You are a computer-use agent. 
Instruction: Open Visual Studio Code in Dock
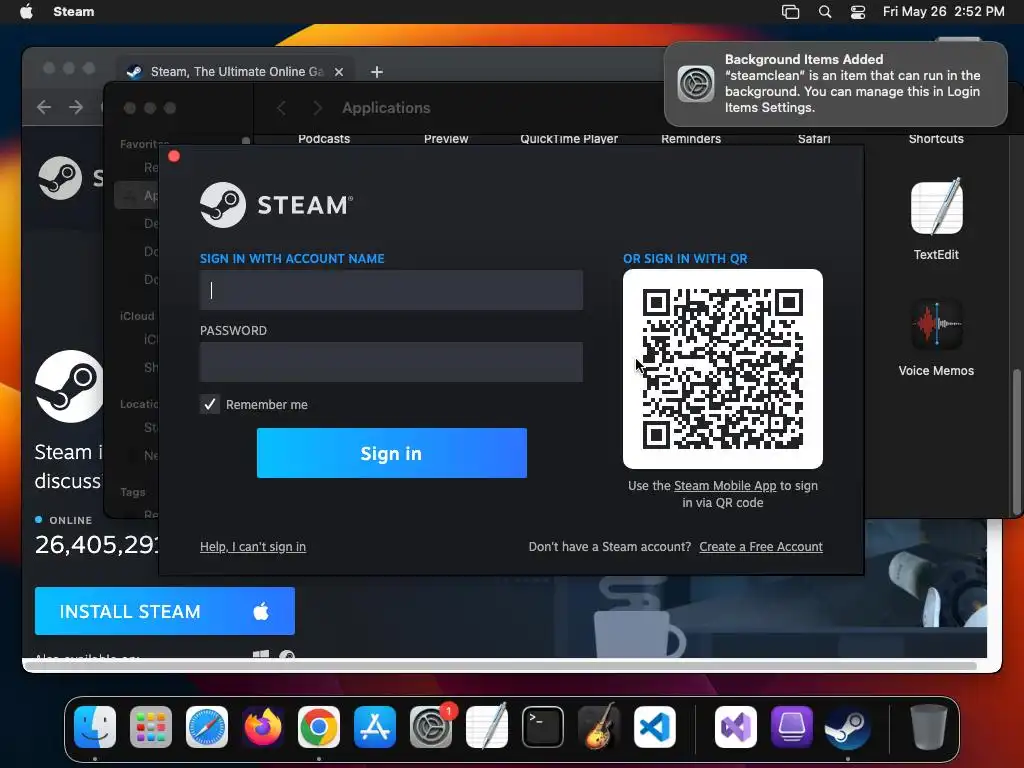655,727
